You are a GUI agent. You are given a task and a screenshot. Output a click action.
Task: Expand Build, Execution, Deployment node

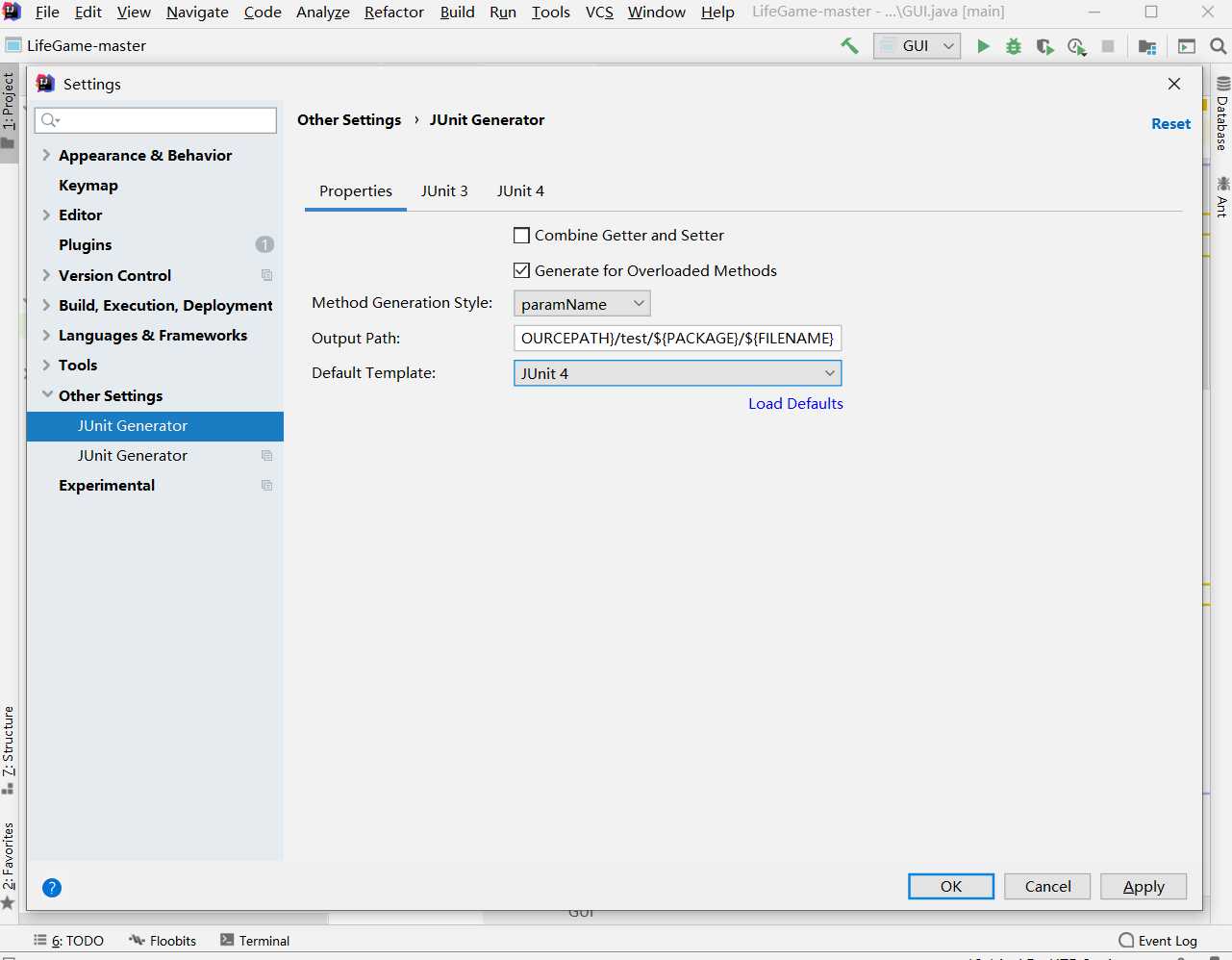46,305
